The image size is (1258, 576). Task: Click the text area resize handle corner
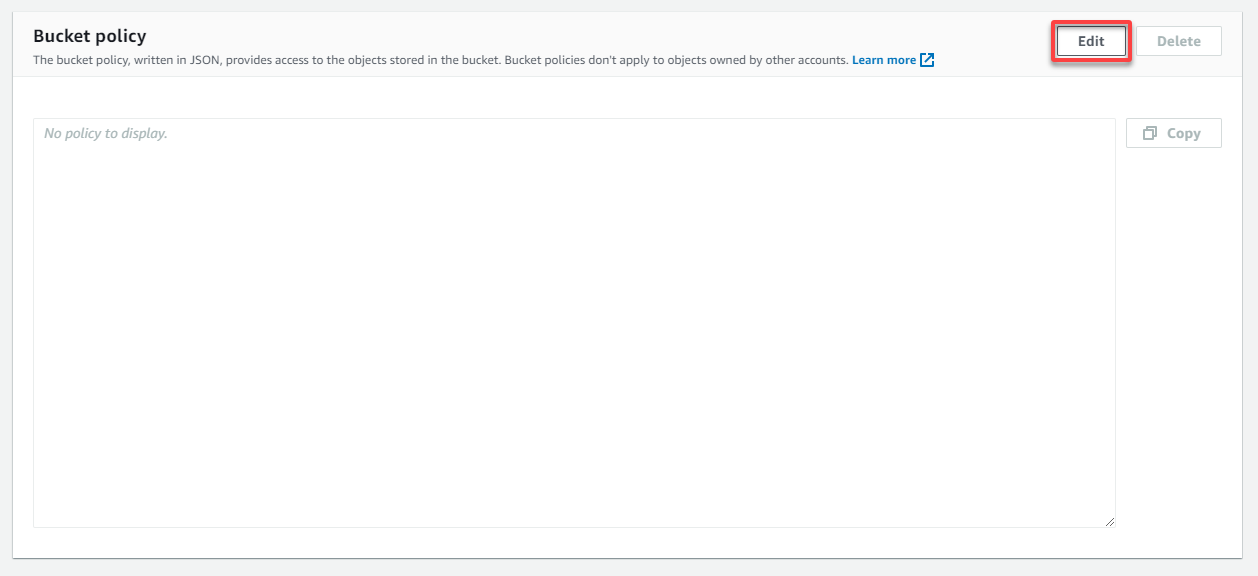point(1110,521)
